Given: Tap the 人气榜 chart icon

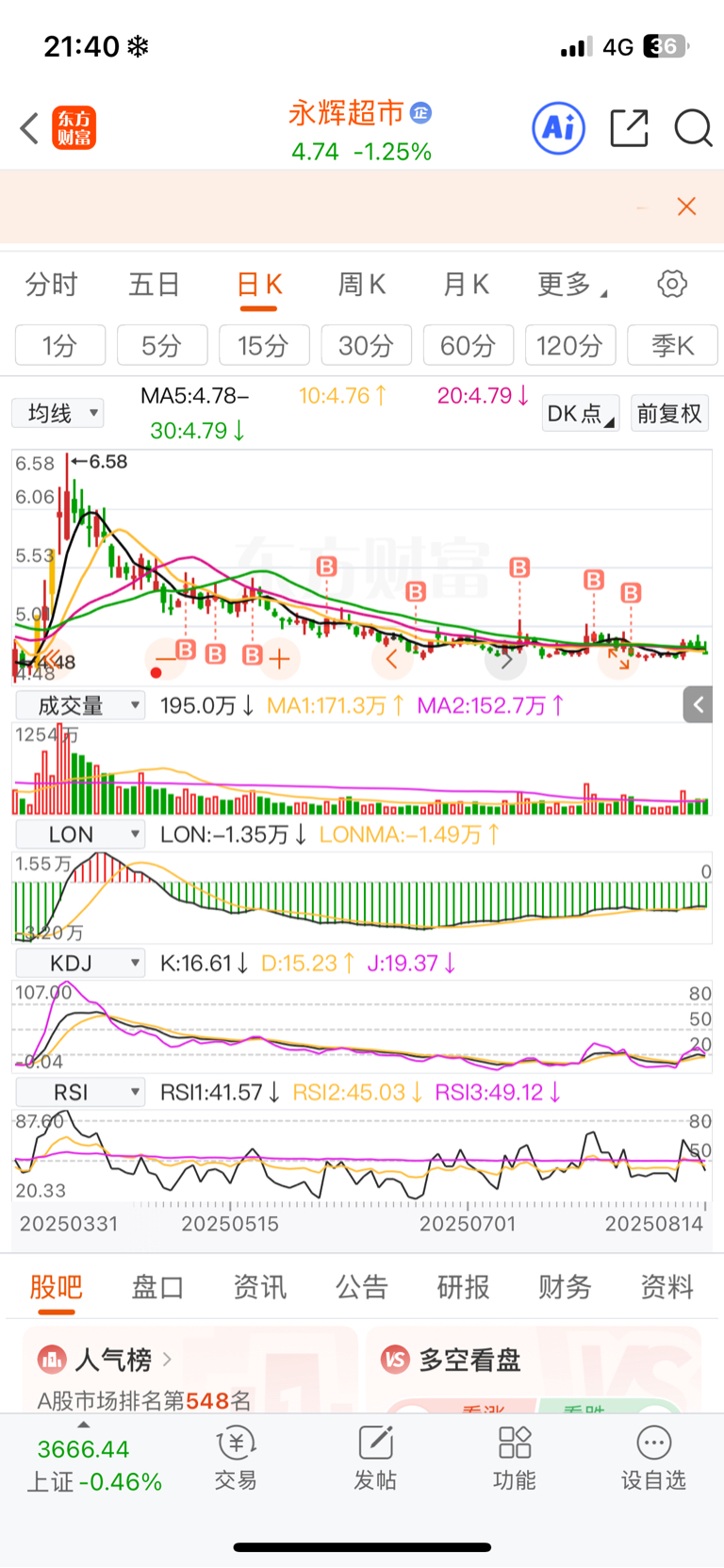Looking at the screenshot, I should coord(52,1360).
